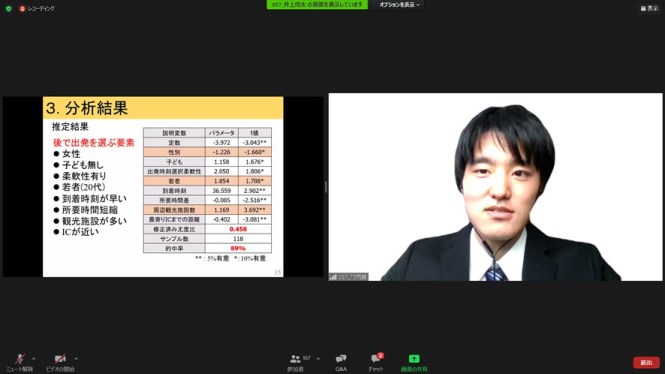This screenshot has width=665, height=374.
Task: Click the 表示 view button at top right
Action: coord(649,8)
